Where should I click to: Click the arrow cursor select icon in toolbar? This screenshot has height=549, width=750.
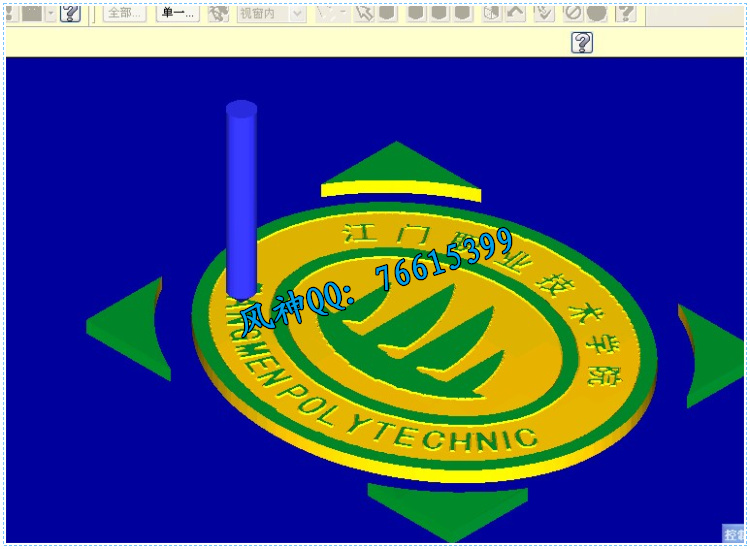click(364, 13)
